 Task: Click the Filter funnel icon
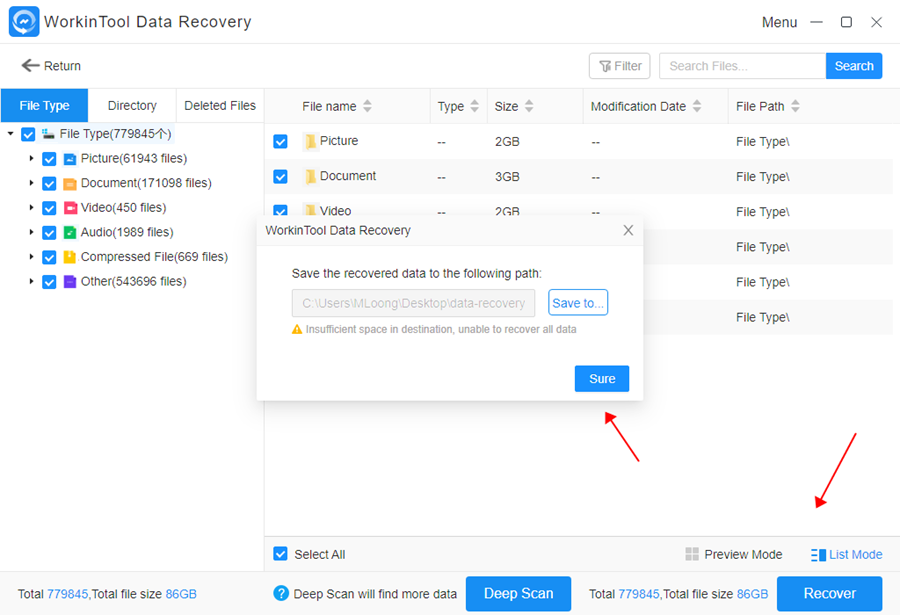coord(605,67)
